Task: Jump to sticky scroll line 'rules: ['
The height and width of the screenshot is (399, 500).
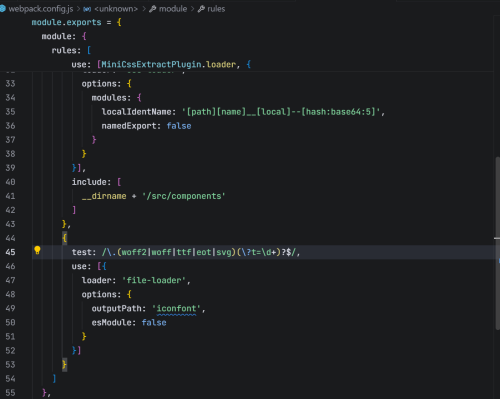Action: point(71,50)
